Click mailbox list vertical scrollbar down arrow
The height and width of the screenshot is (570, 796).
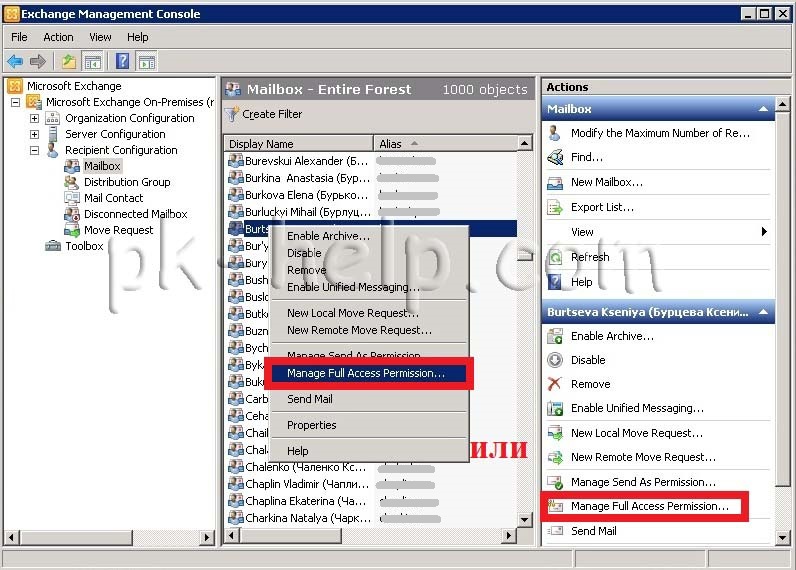point(525,519)
